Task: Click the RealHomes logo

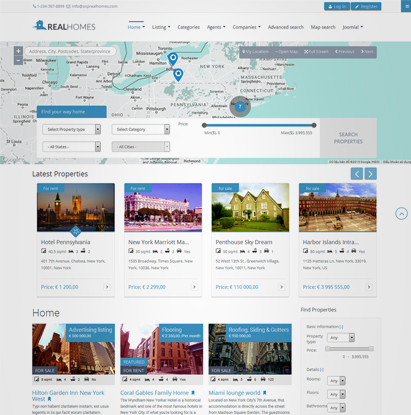Action: (x=64, y=26)
